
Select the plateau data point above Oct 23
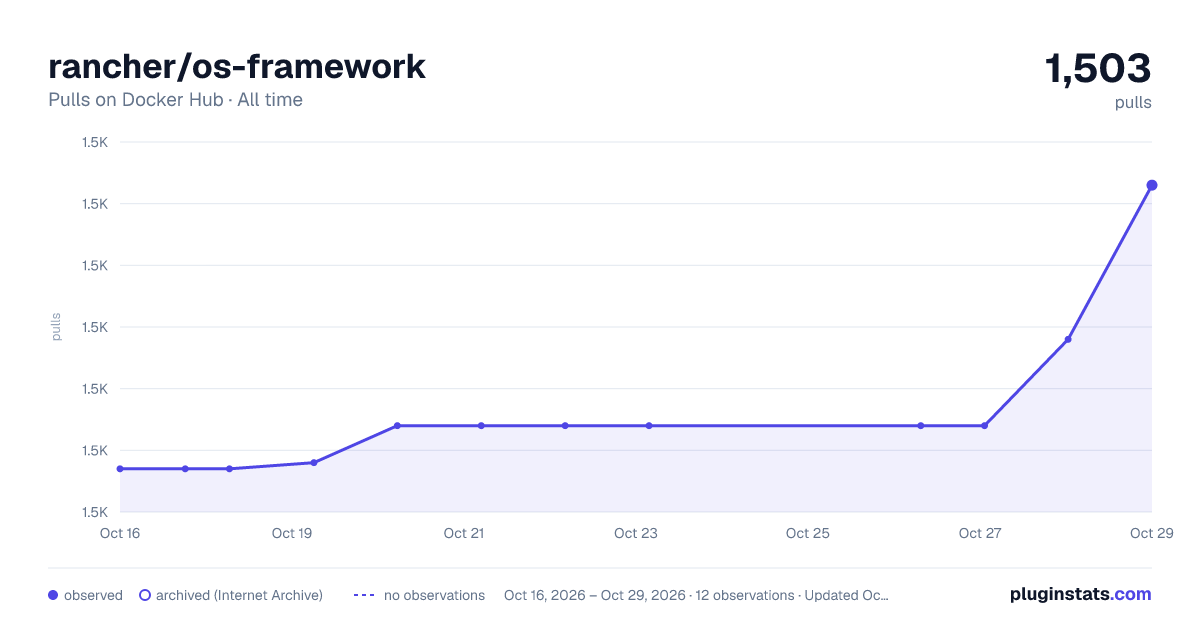coord(649,426)
